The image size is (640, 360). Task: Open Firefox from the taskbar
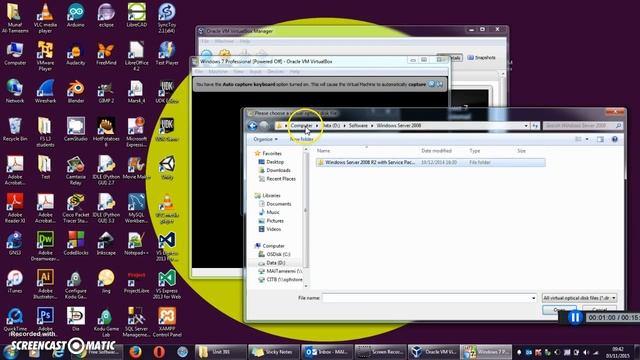136,351
